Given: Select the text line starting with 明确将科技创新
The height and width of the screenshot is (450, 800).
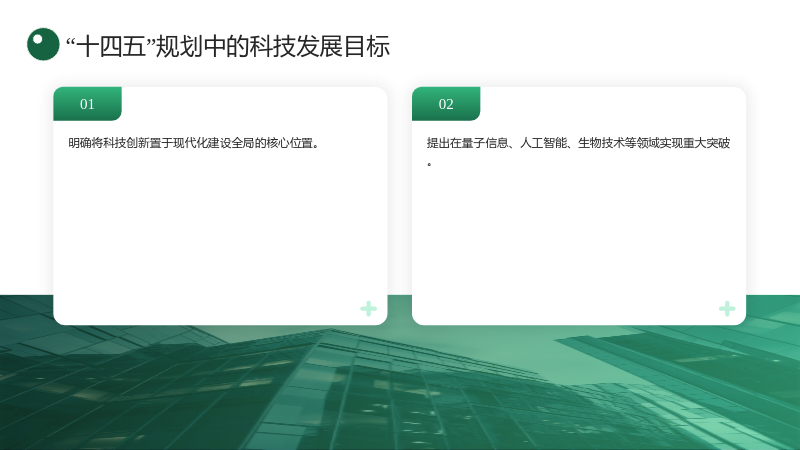Looking at the screenshot, I should click(195, 143).
